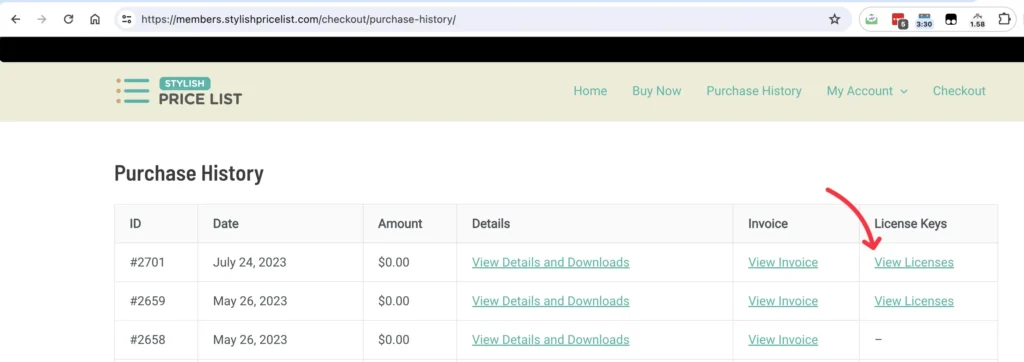Click the Date column header
This screenshot has height=362, width=1024.
pos(280,223)
